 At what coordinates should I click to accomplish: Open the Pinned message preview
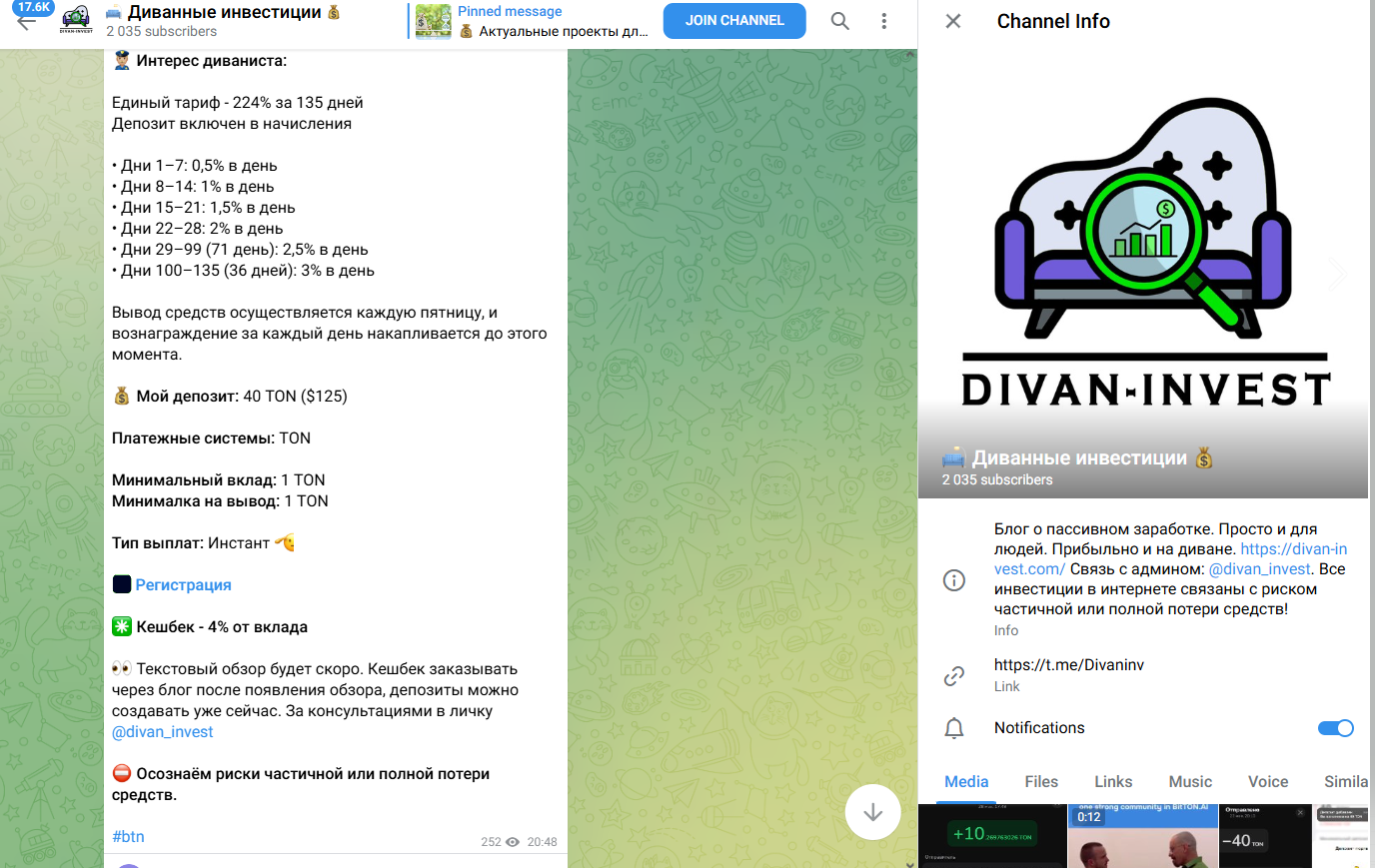[x=533, y=21]
